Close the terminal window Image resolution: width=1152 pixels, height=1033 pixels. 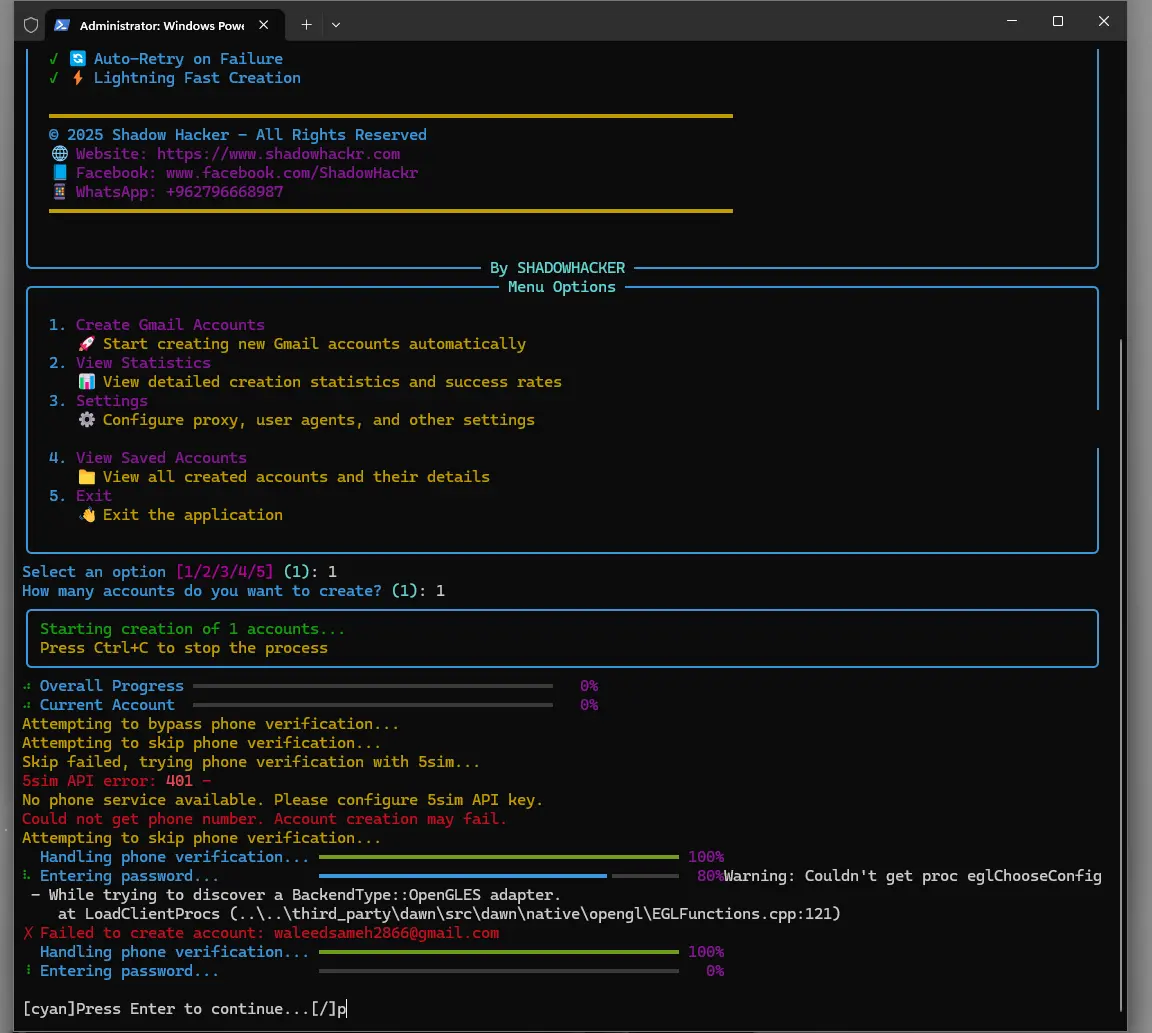point(1104,21)
